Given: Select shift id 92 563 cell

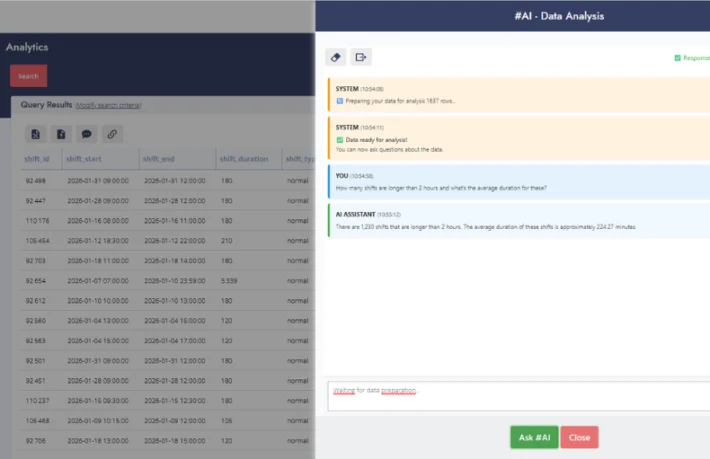Looking at the screenshot, I should click(x=36, y=341).
